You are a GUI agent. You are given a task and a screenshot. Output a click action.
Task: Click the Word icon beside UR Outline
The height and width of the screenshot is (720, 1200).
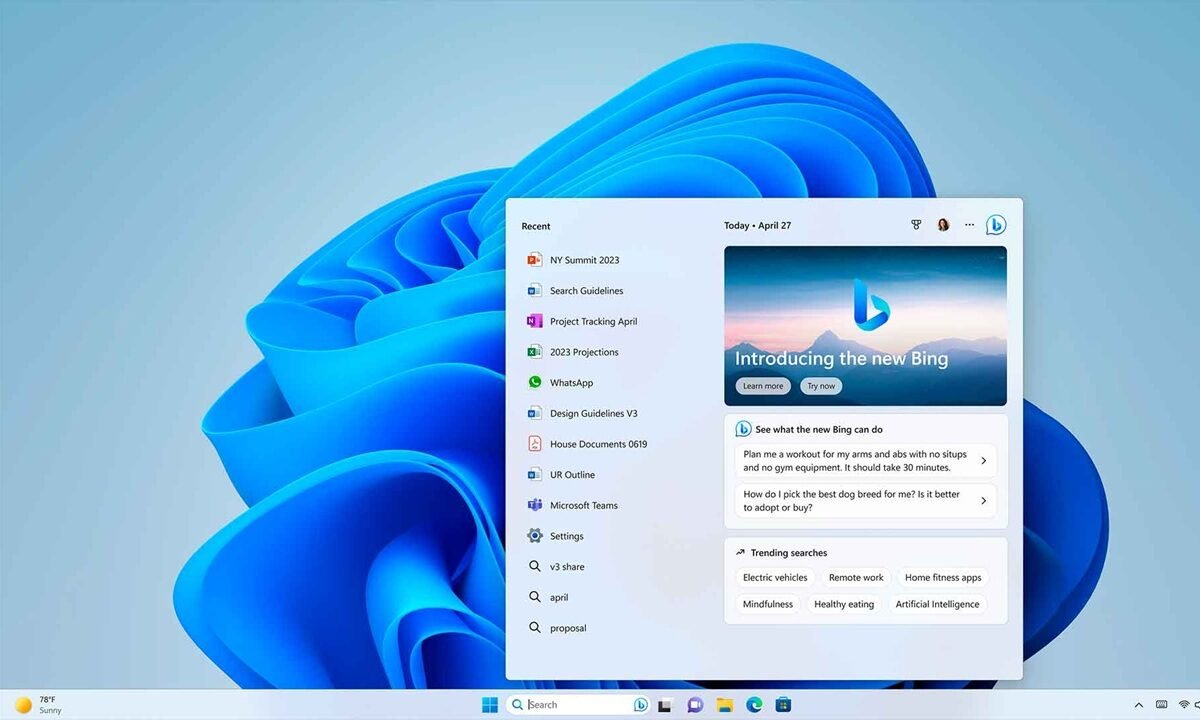tap(534, 475)
